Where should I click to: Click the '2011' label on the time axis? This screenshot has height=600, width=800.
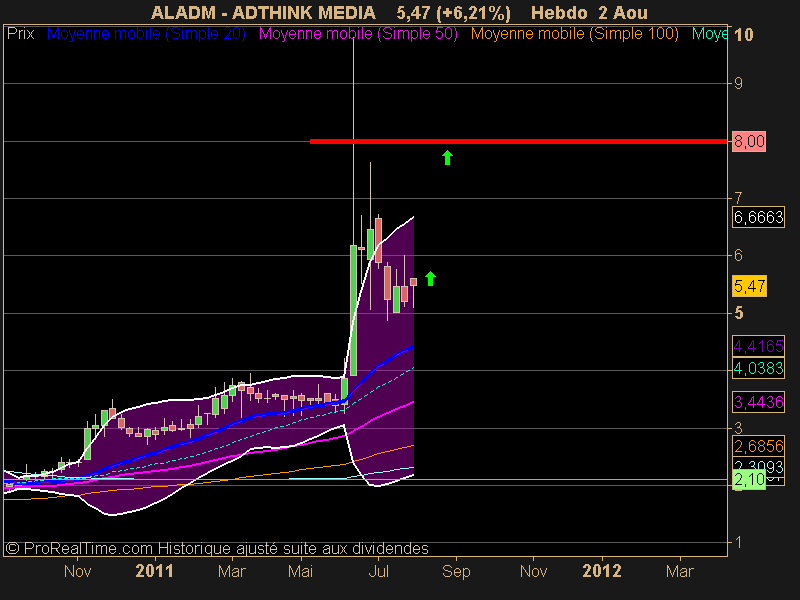(x=154, y=571)
